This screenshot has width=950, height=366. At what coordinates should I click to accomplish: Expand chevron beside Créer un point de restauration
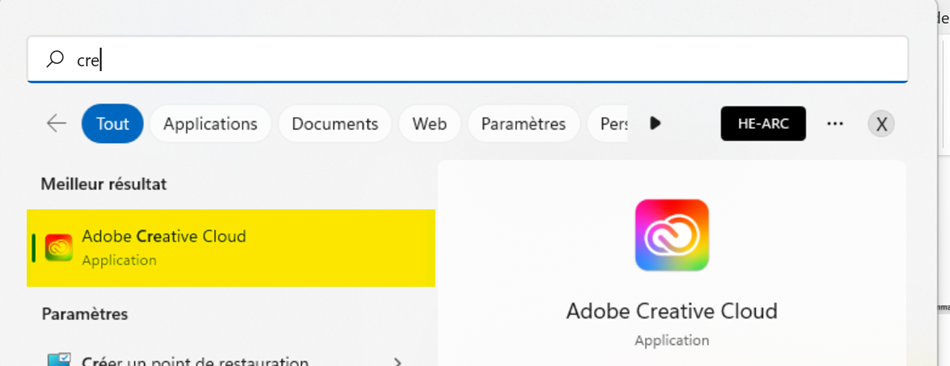397,362
